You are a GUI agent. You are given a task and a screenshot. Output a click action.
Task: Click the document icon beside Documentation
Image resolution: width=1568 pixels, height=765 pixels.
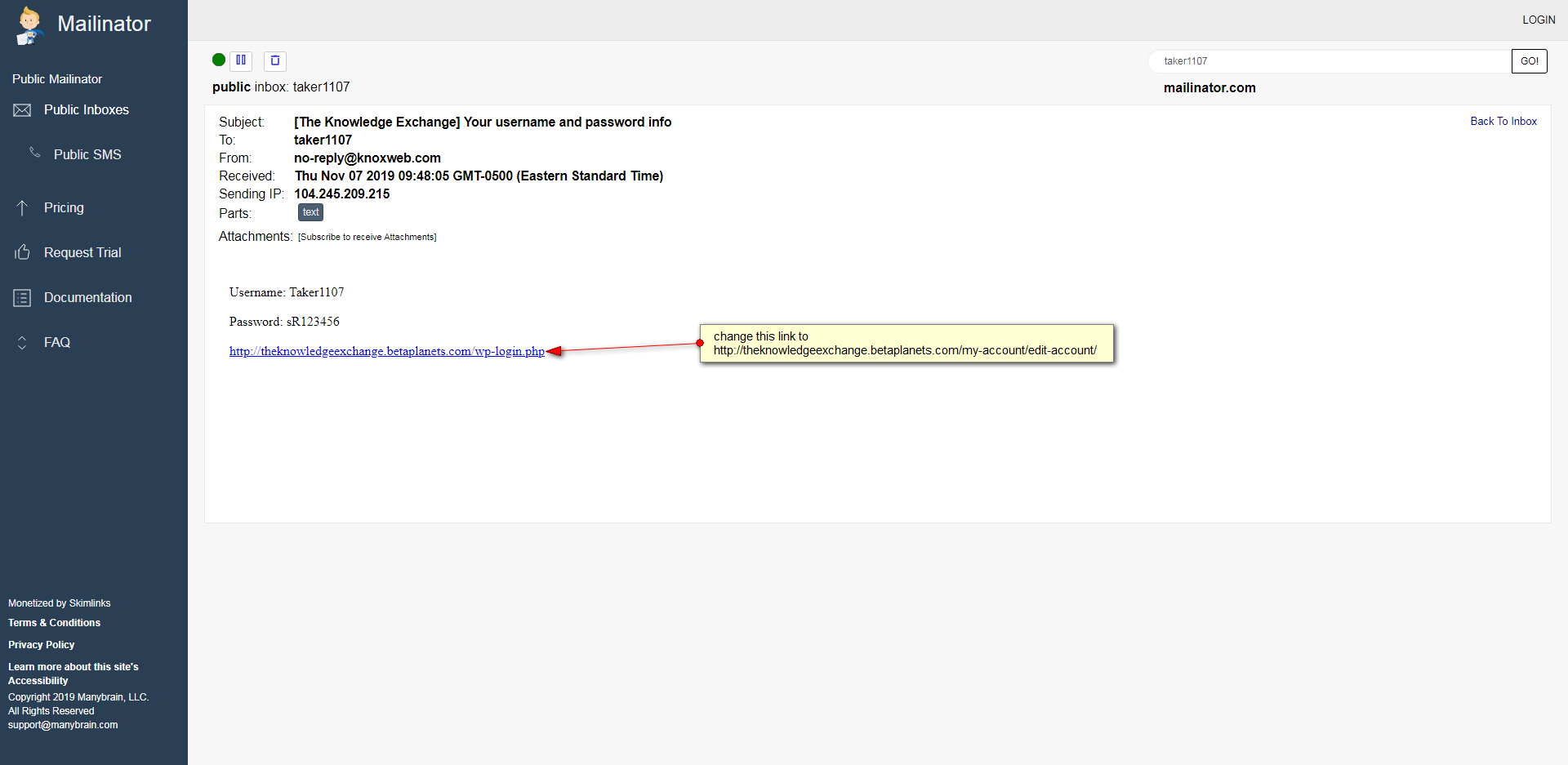click(22, 298)
